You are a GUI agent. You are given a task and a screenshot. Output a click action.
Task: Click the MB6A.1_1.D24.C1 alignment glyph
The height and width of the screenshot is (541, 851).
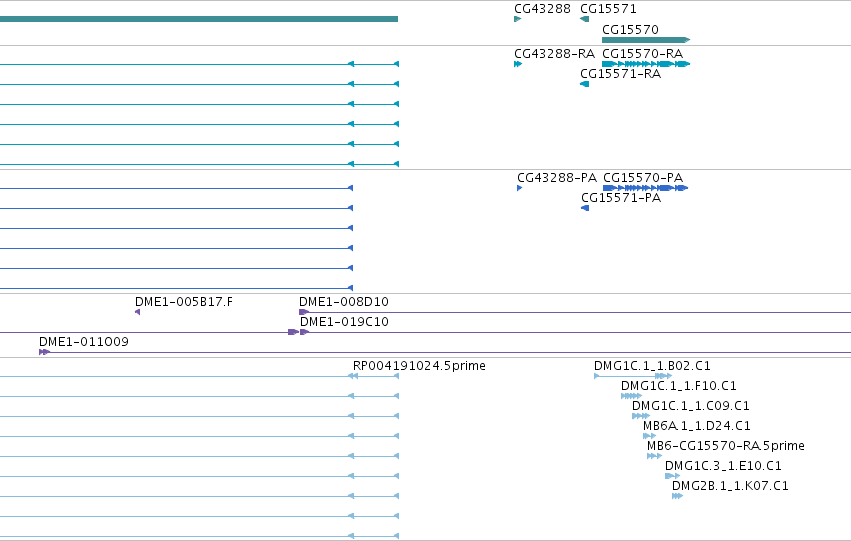pyautogui.click(x=649, y=436)
